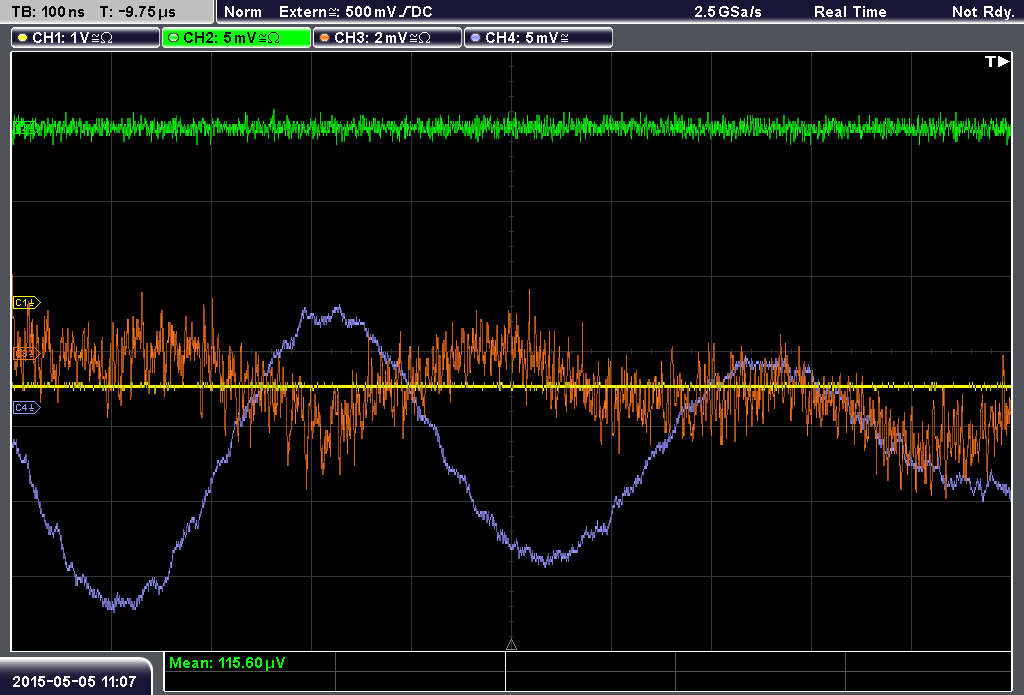Click the Not Rdy. status indicator
The height and width of the screenshot is (695, 1024).
click(x=983, y=12)
